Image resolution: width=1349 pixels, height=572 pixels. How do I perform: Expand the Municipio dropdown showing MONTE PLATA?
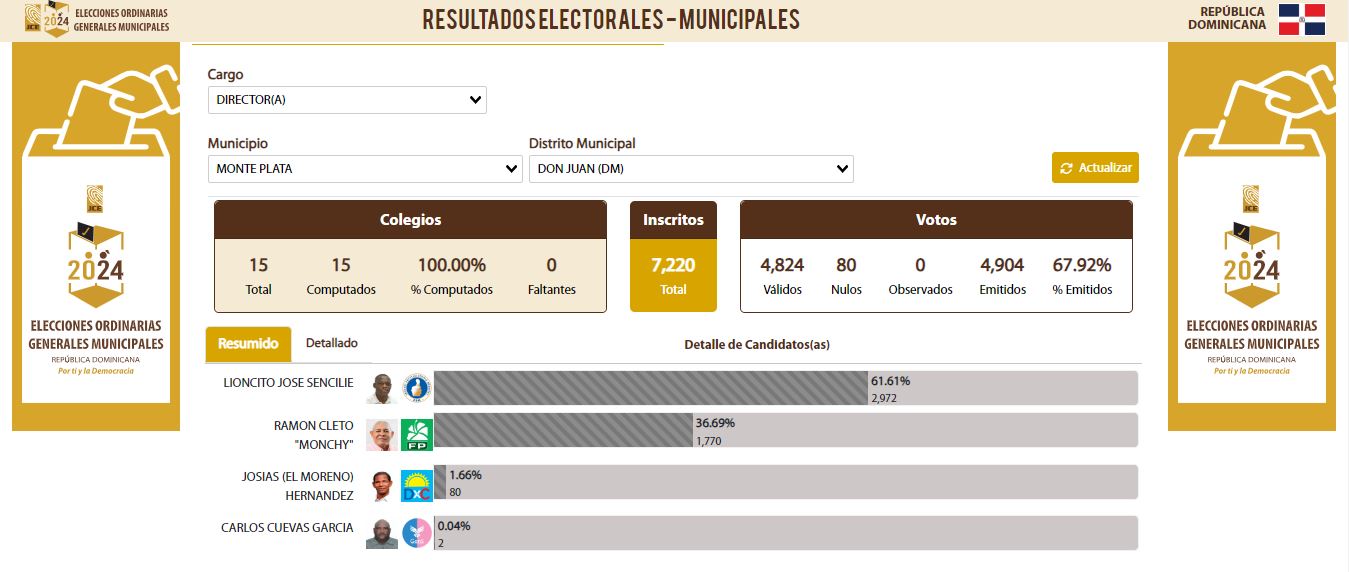click(x=365, y=169)
